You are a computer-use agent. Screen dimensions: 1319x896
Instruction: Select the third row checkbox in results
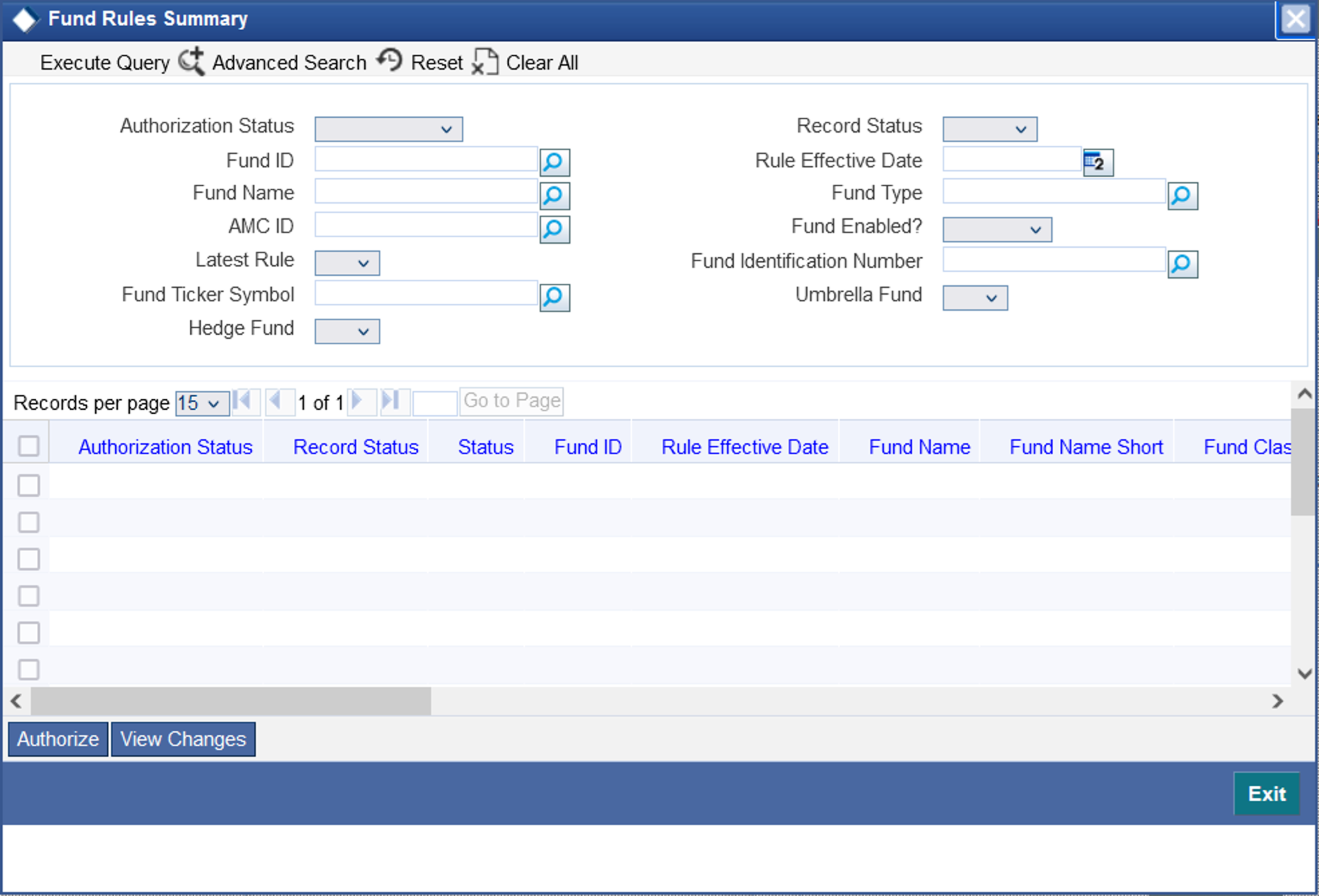coord(29,558)
